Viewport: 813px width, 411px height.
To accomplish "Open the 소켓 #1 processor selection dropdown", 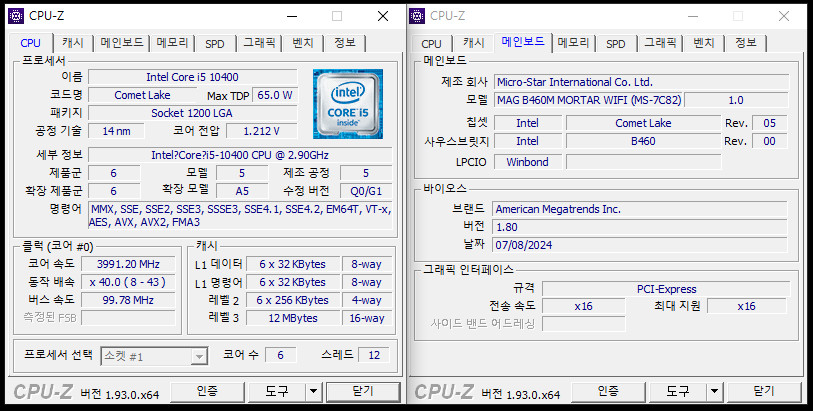I will tap(155, 356).
